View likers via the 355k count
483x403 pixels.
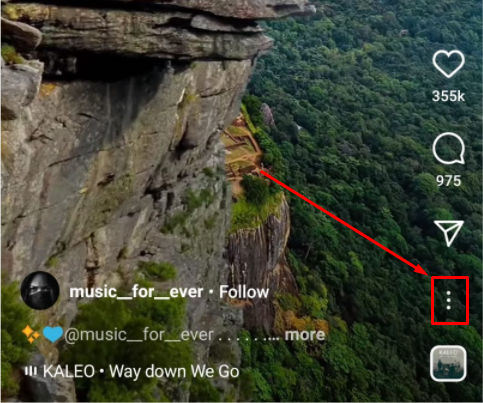pos(448,96)
